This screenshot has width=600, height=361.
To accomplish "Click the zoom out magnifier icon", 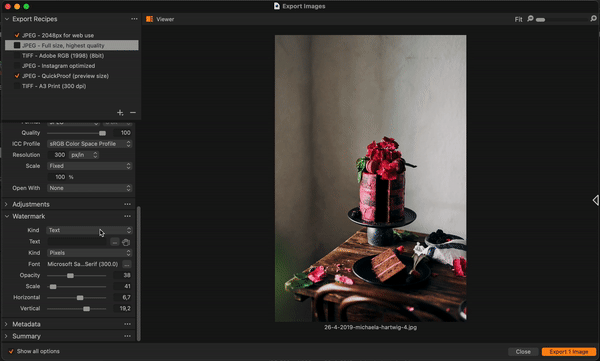I will tap(530, 18).
